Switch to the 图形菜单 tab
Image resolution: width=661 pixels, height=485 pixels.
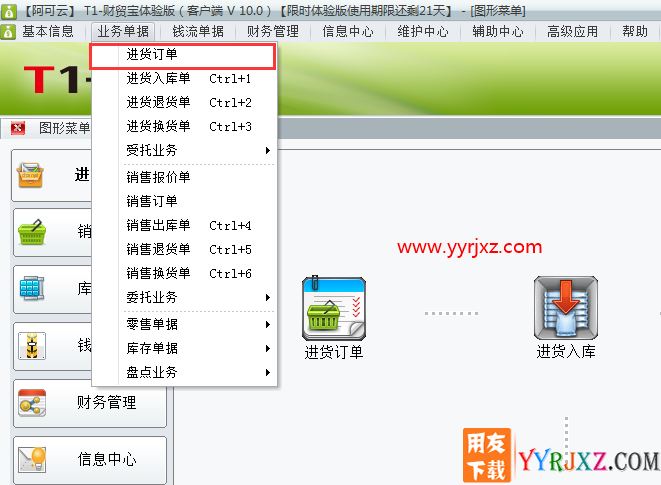tap(64, 128)
